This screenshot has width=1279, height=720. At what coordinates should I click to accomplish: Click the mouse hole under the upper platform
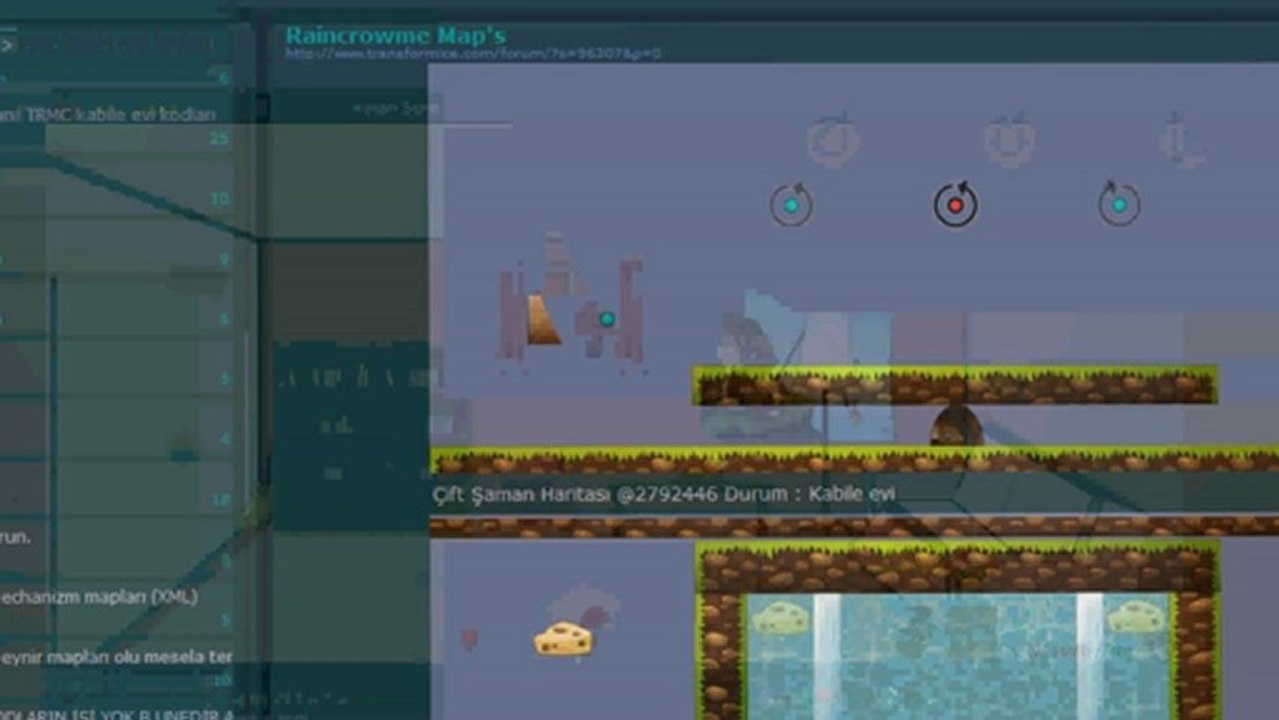pyautogui.click(x=956, y=425)
